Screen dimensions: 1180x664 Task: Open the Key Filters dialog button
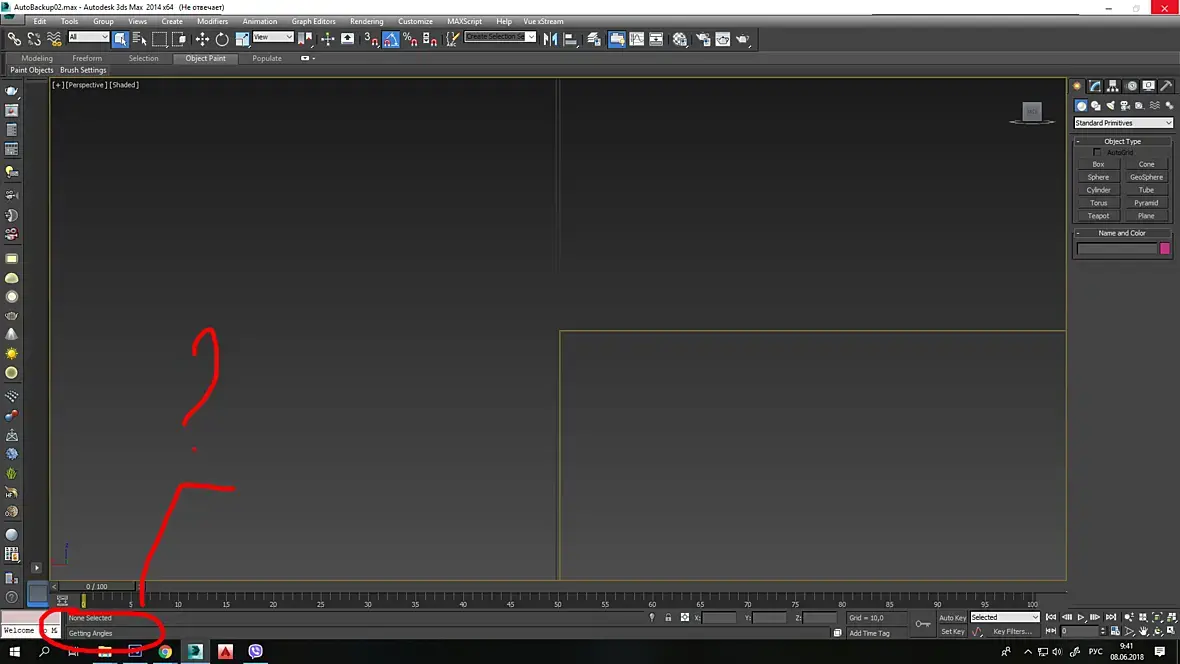[1012, 632]
